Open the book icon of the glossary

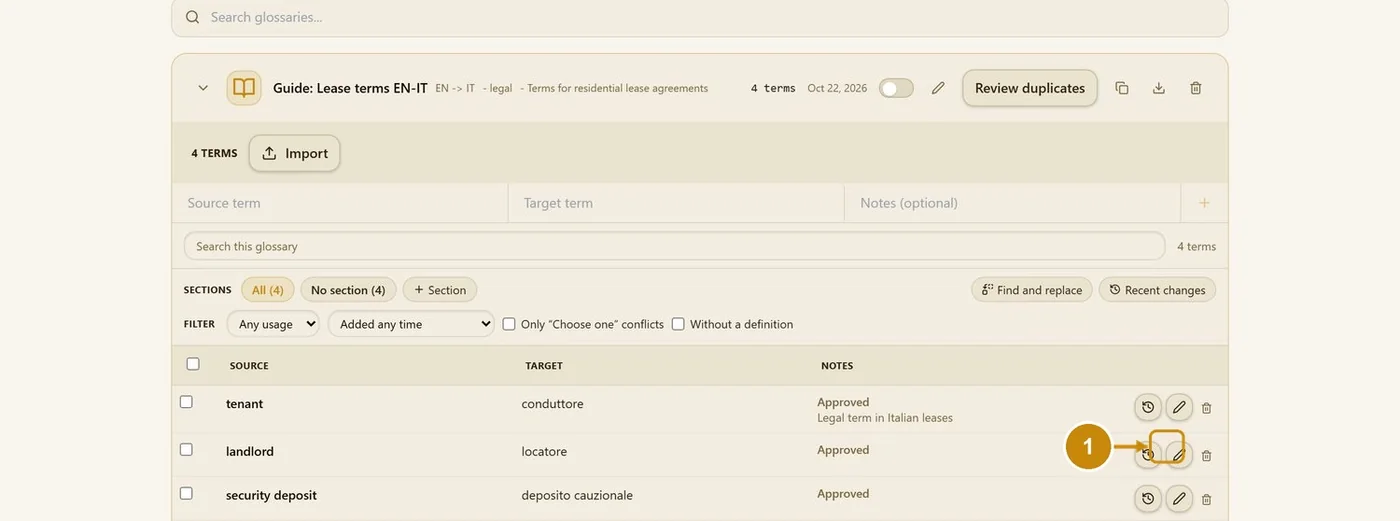click(244, 88)
